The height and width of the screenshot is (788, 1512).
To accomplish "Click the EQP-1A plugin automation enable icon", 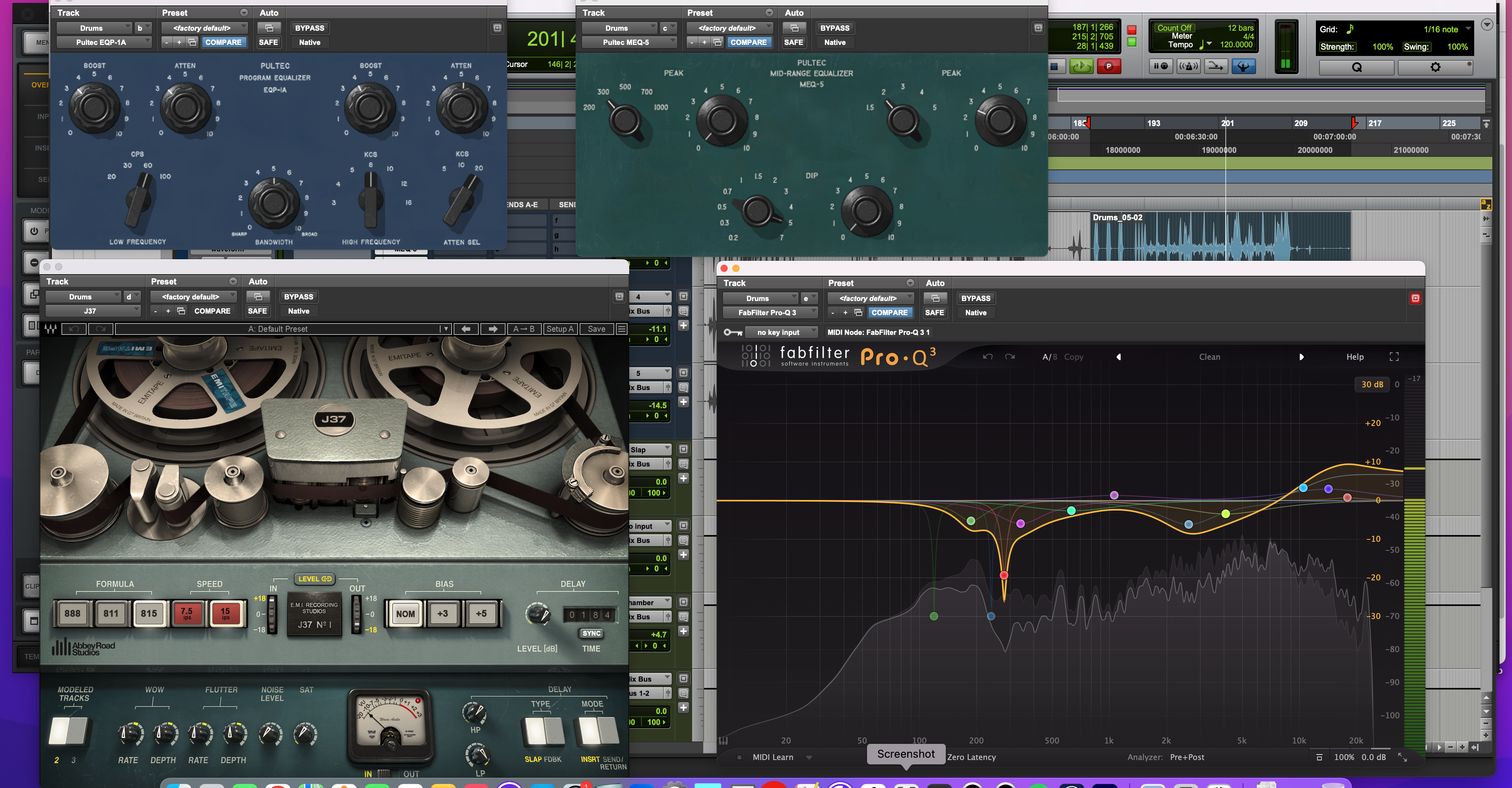I will [269, 28].
